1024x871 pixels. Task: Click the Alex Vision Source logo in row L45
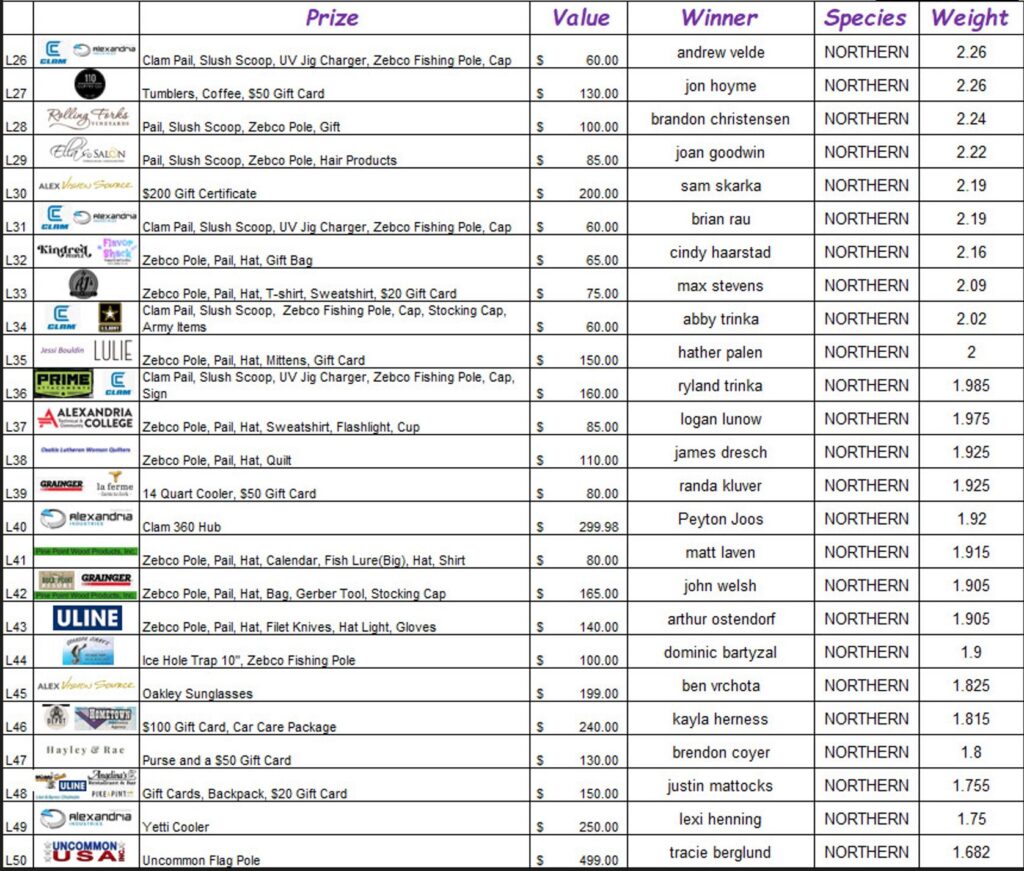[x=86, y=685]
